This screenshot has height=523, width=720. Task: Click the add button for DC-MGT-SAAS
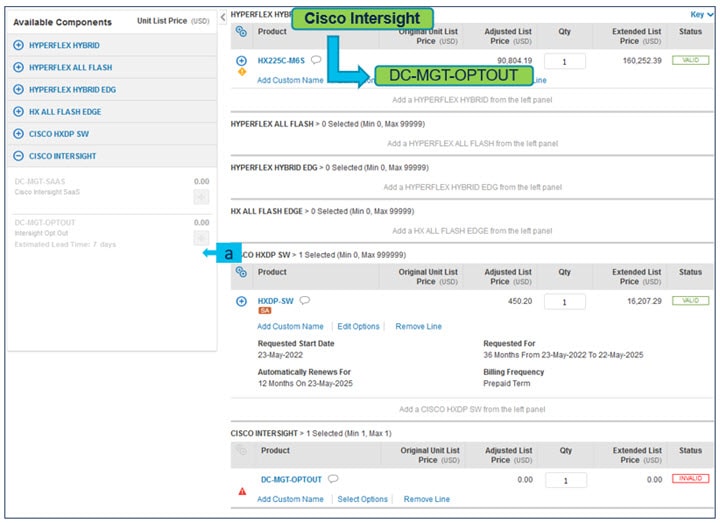(201, 197)
